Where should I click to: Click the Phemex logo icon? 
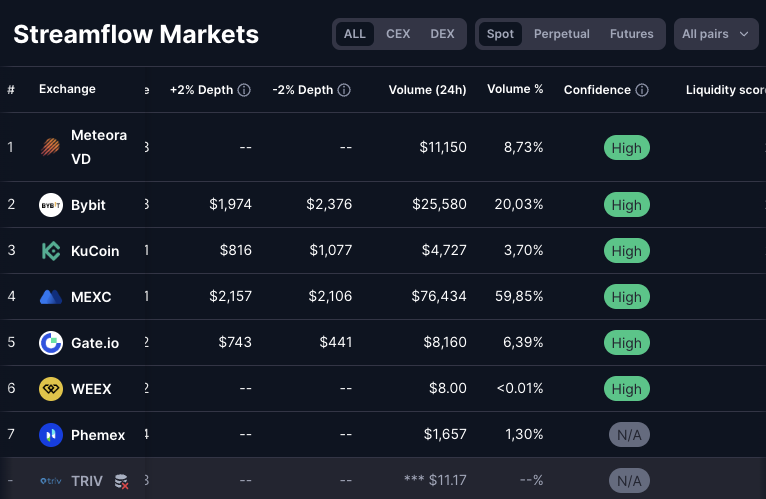[x=51, y=435]
